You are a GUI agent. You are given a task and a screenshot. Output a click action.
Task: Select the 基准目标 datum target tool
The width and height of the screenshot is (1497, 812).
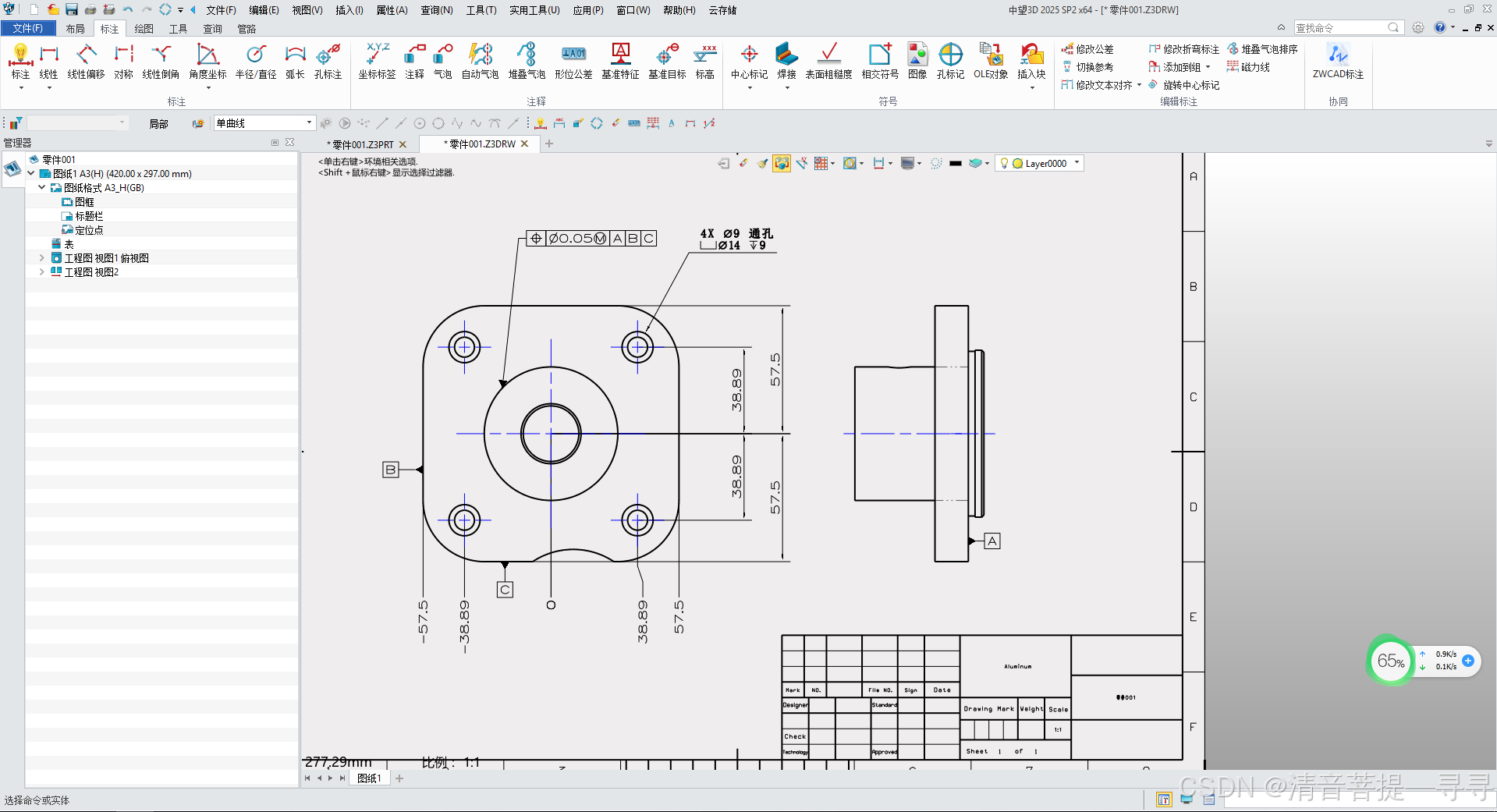coord(667,62)
